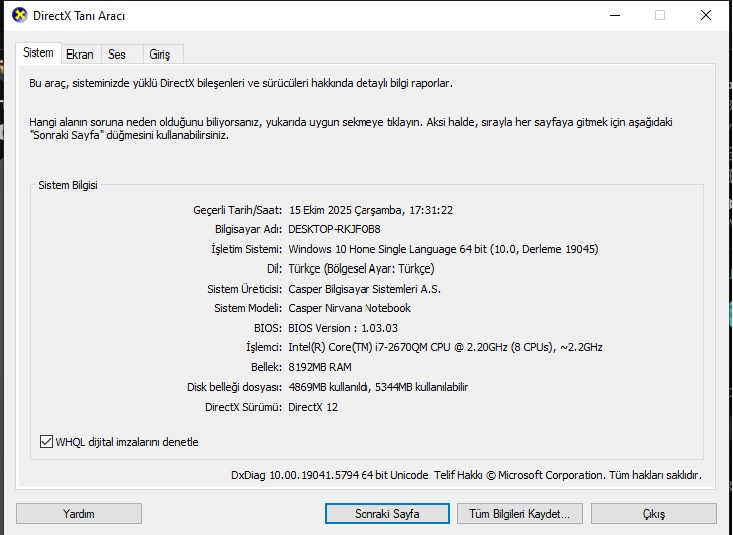Click the window title text DirectX Tanı Aracı
The width and height of the screenshot is (733, 535).
click(79, 16)
